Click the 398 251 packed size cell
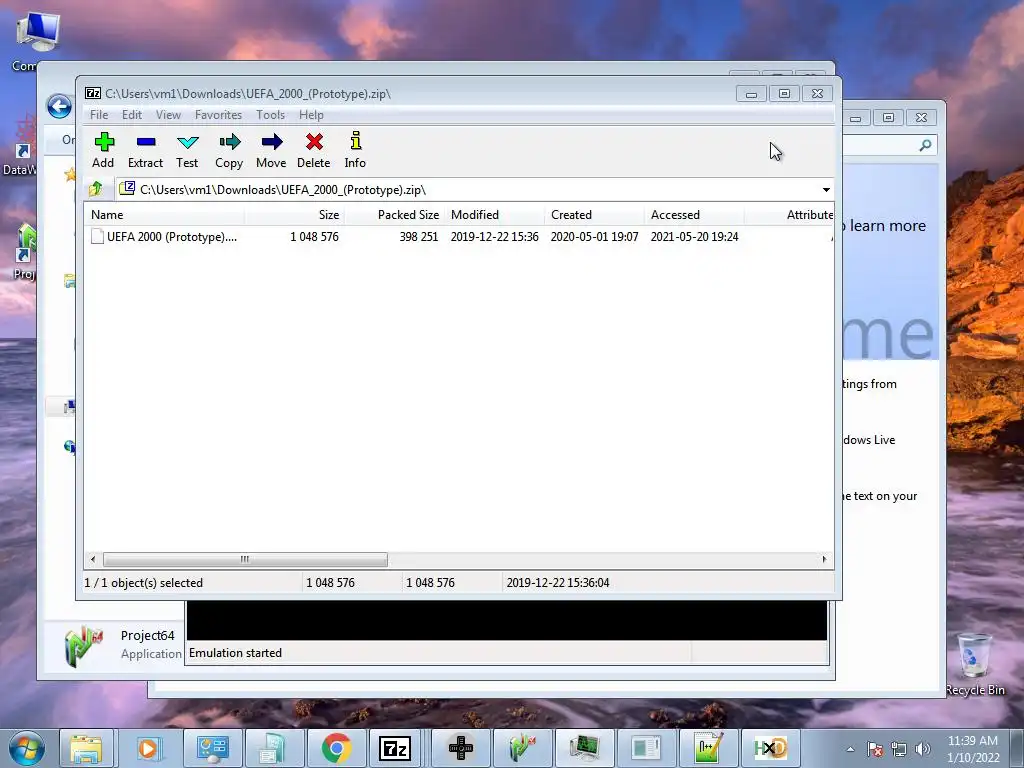Viewport: 1024px width, 768px height. pos(419,236)
